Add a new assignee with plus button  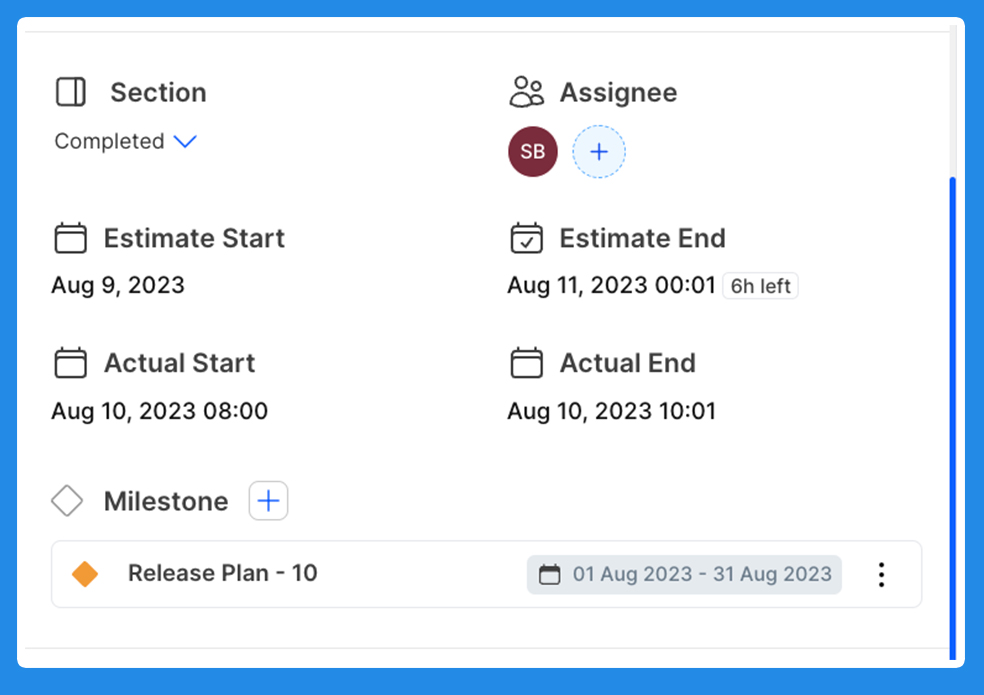[x=598, y=152]
